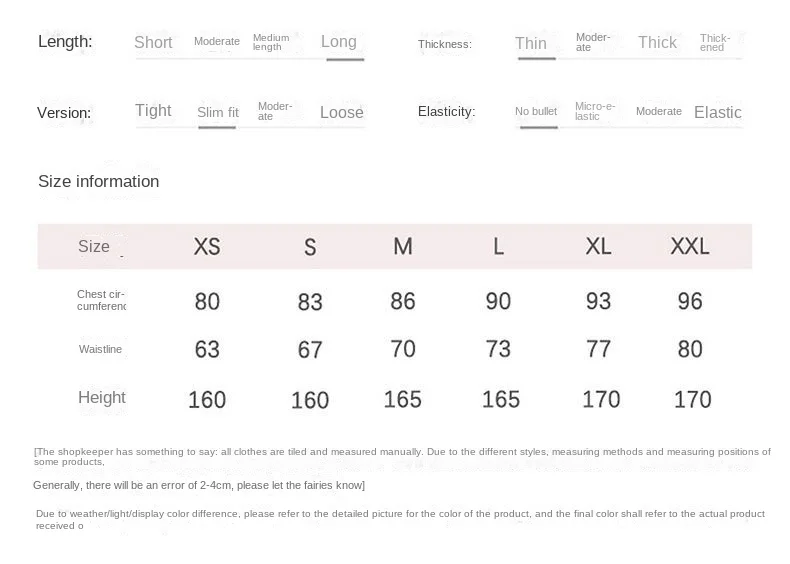Choose the Long length option
This screenshot has height=564, width=790.
pyautogui.click(x=339, y=42)
